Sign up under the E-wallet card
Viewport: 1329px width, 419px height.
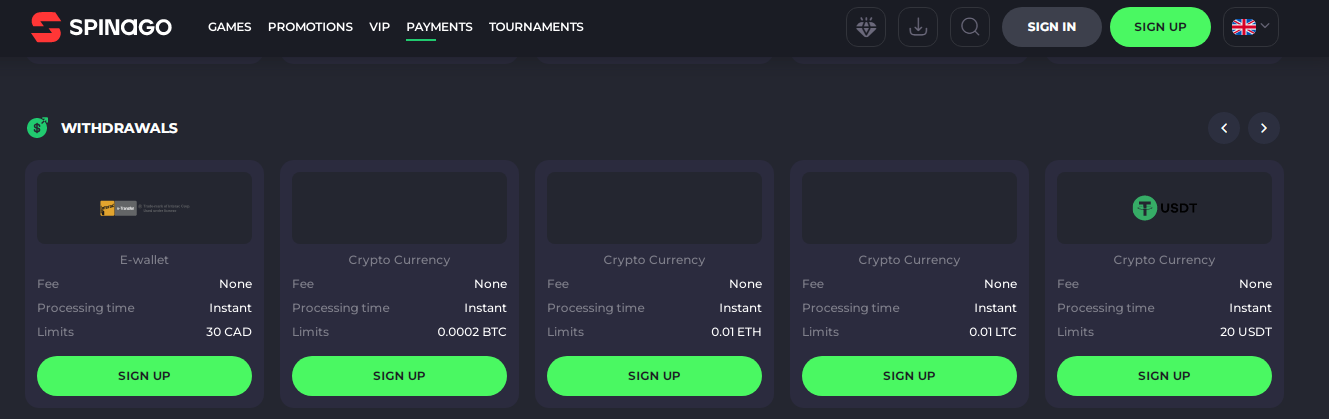[144, 376]
